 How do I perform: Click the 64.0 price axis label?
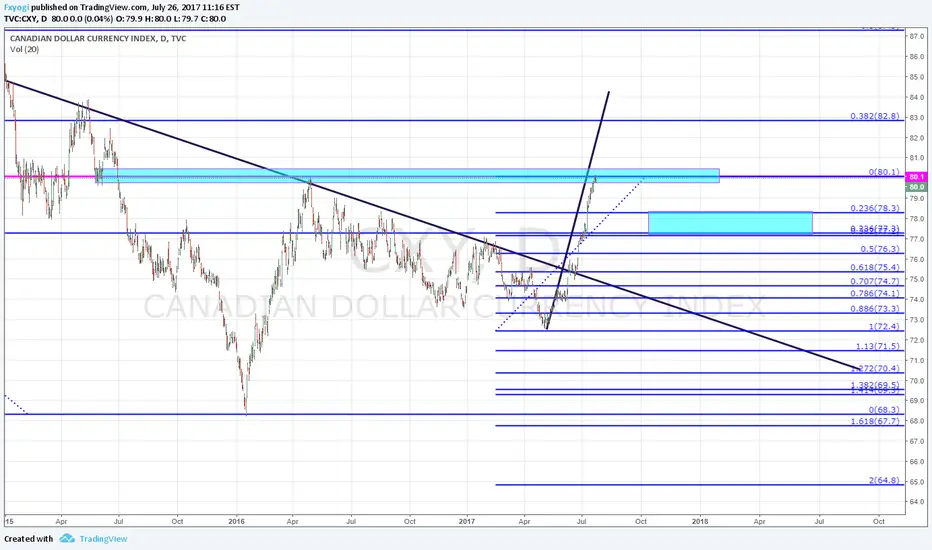click(x=916, y=501)
